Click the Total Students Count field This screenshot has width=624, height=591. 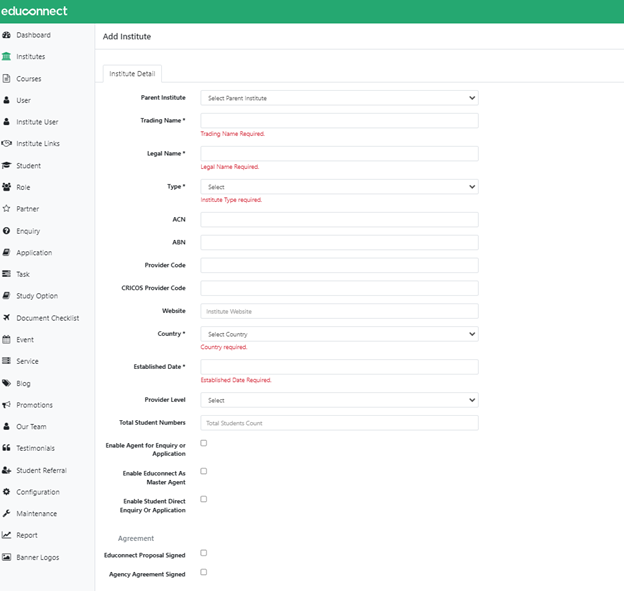pyautogui.click(x=339, y=423)
